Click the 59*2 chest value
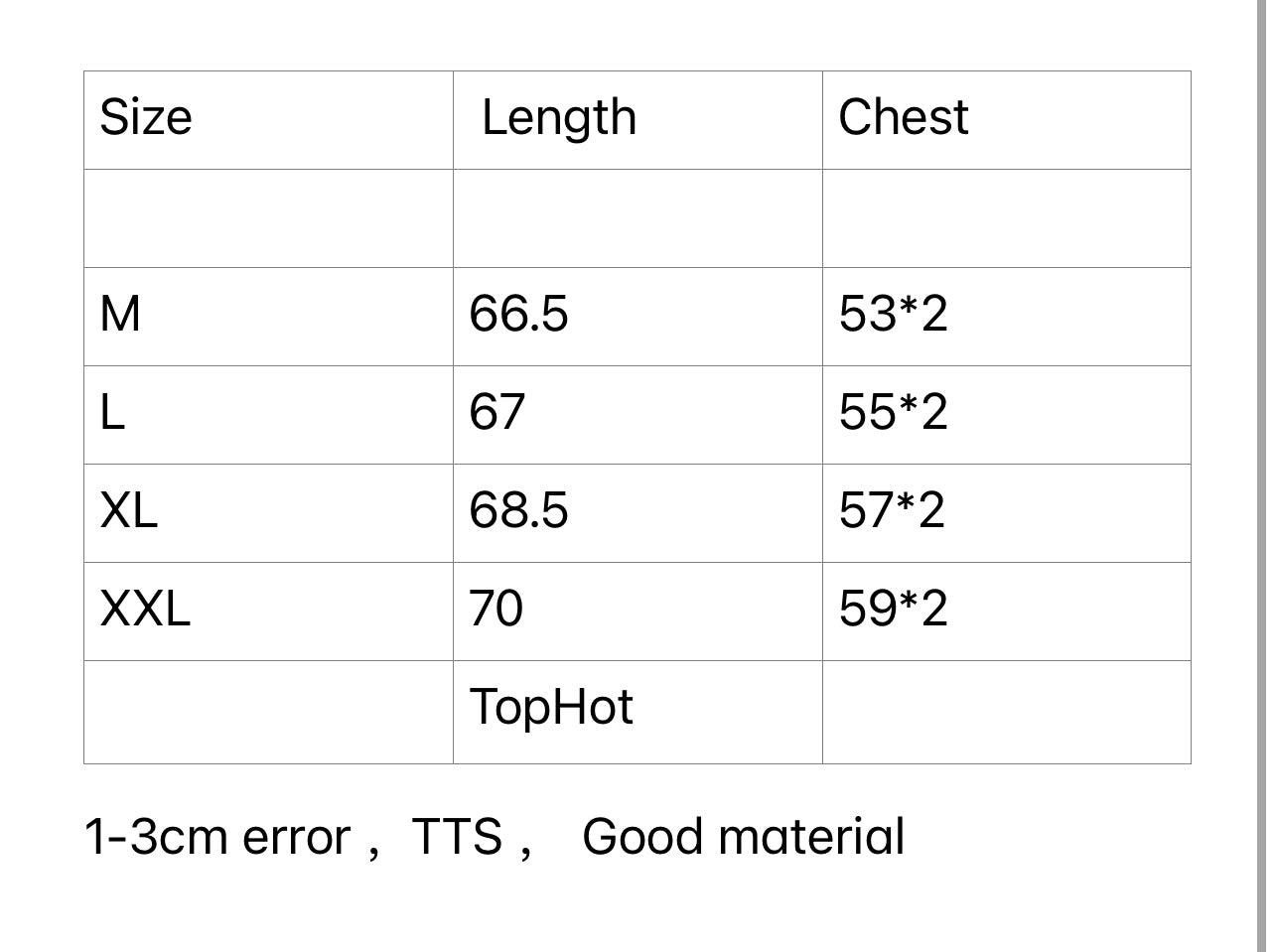The width and height of the screenshot is (1275, 952). [893, 610]
